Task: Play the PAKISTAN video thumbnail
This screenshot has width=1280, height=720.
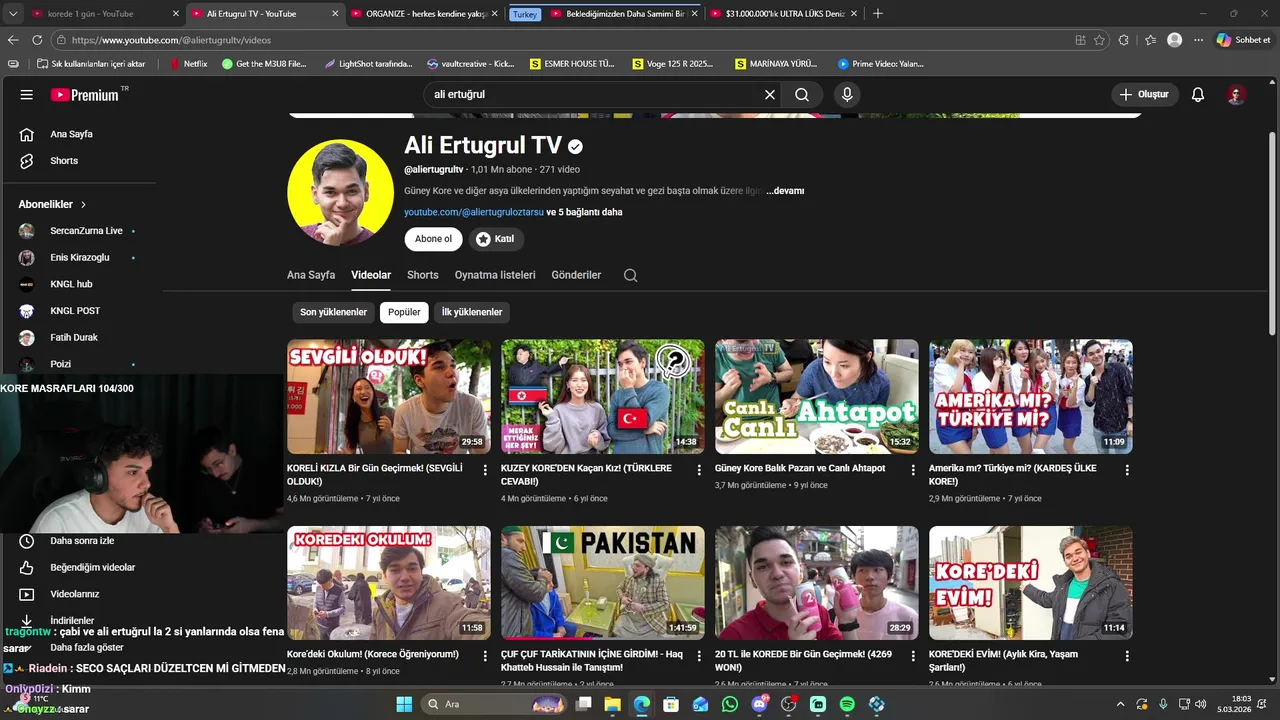Action: click(602, 583)
